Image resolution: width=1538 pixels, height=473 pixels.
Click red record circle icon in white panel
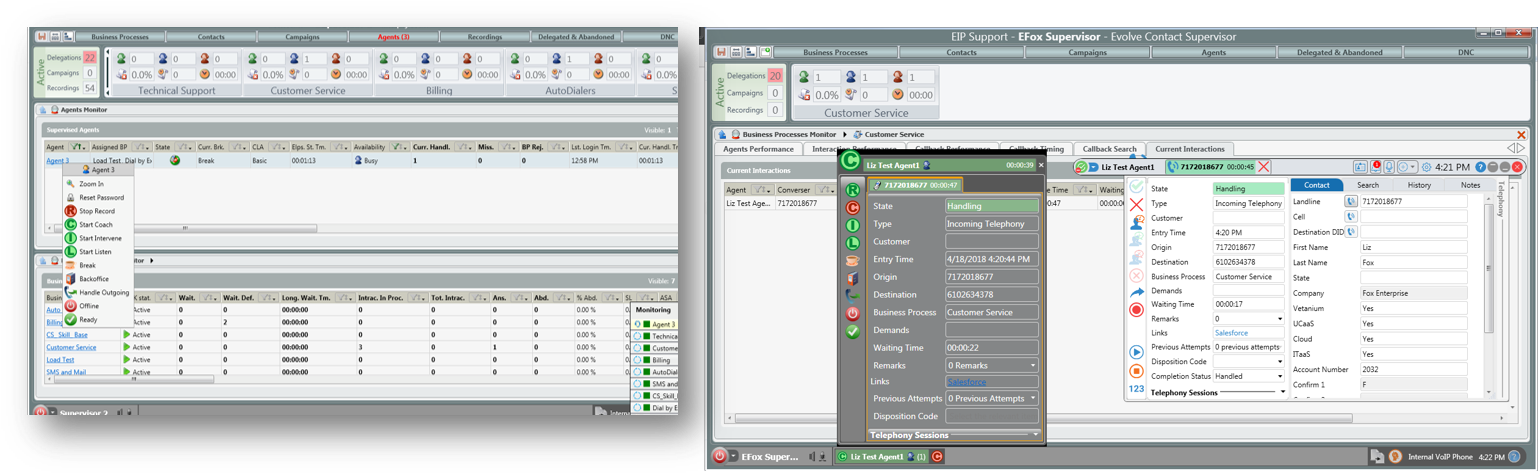click(x=1136, y=310)
